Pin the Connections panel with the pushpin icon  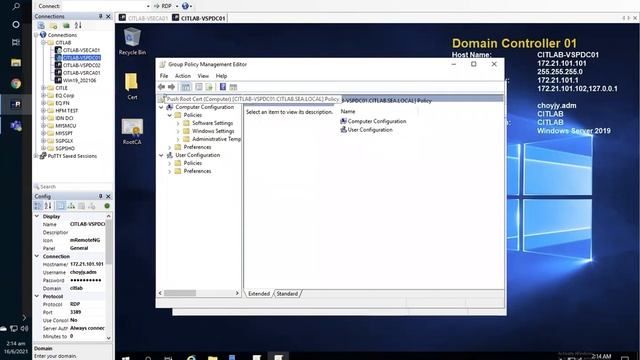click(x=100, y=16)
